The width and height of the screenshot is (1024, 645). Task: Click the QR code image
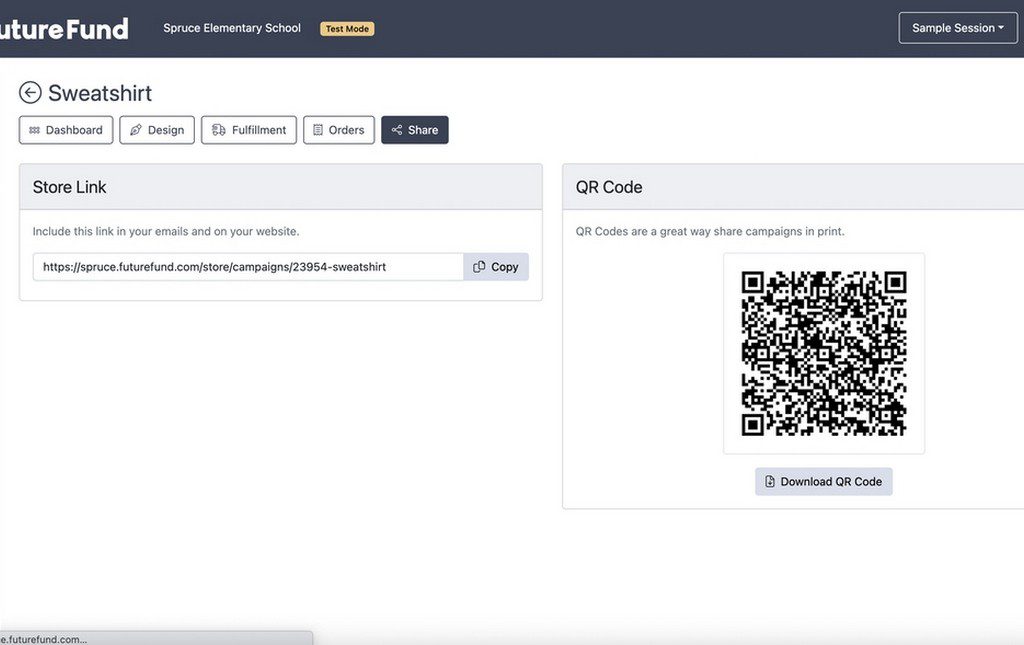pos(823,353)
